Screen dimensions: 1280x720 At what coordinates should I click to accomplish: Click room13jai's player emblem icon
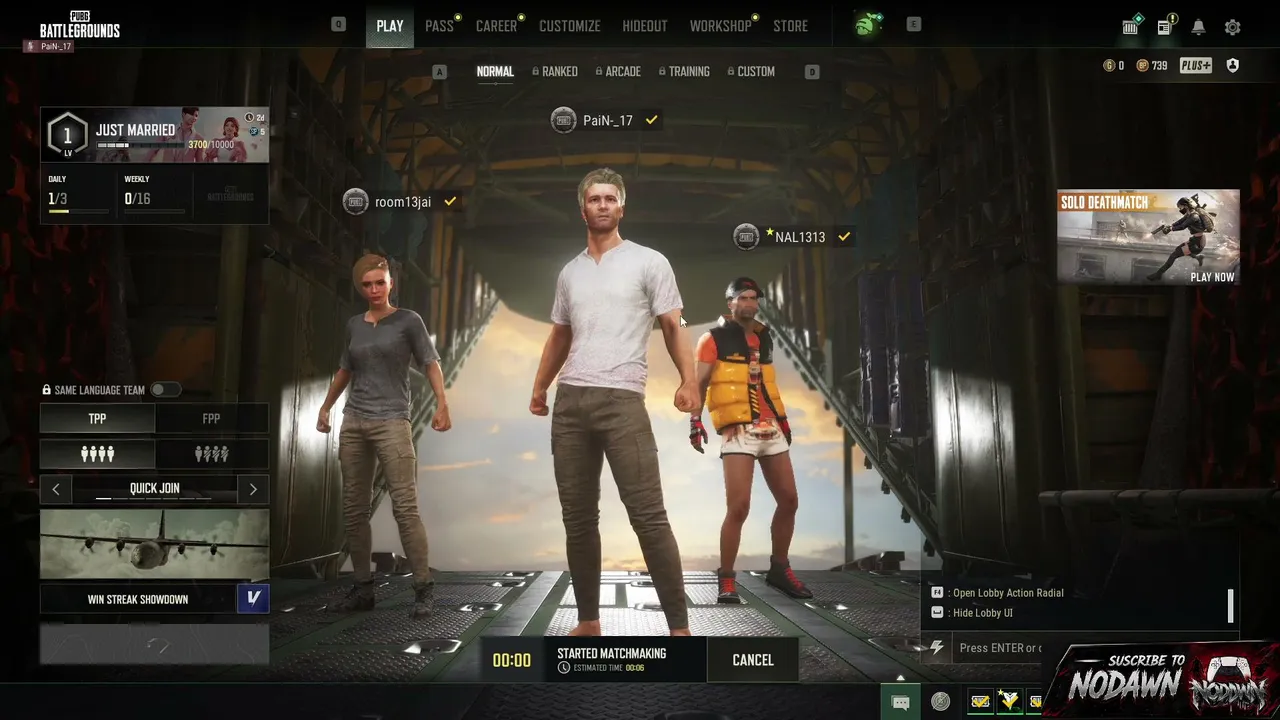[355, 202]
